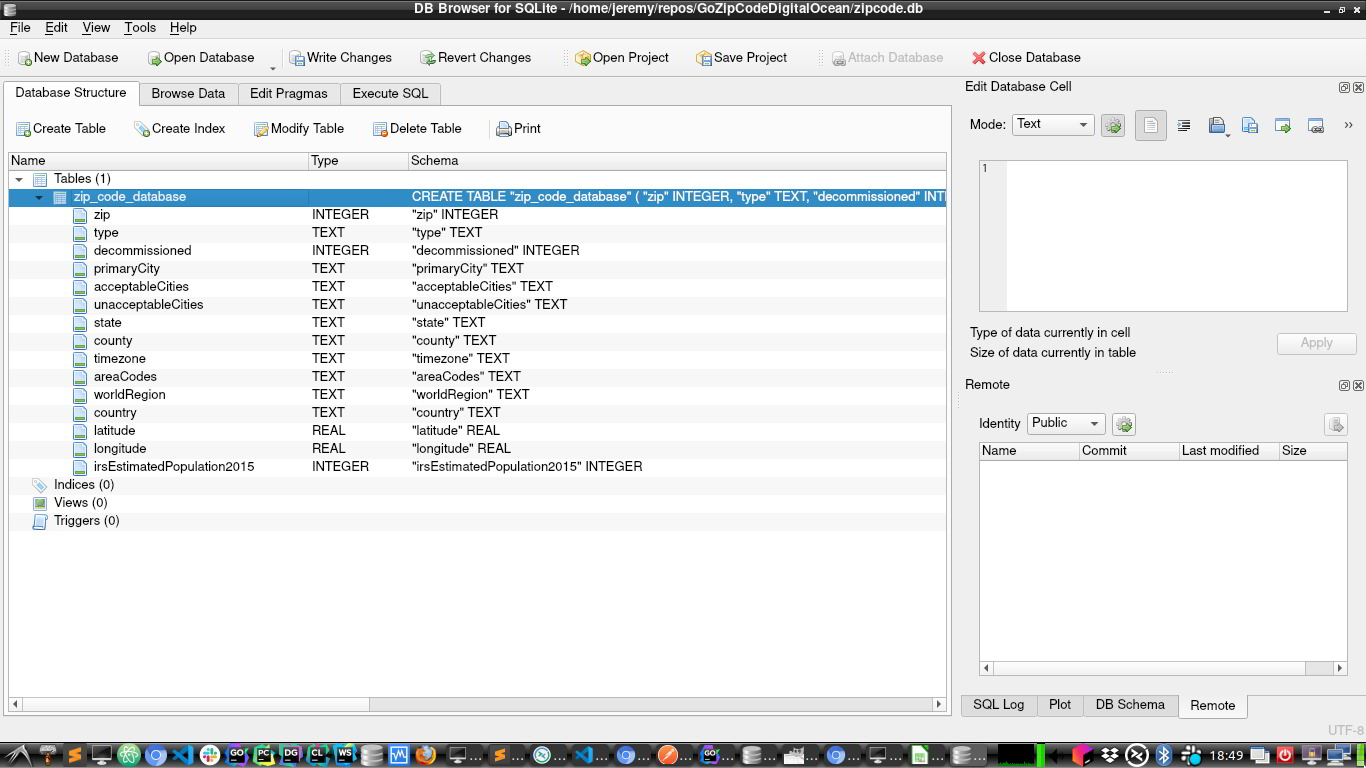Select the irsEstimatedPopulation2015 column row
Image resolution: width=1366 pixels, height=768 pixels.
[477, 467]
